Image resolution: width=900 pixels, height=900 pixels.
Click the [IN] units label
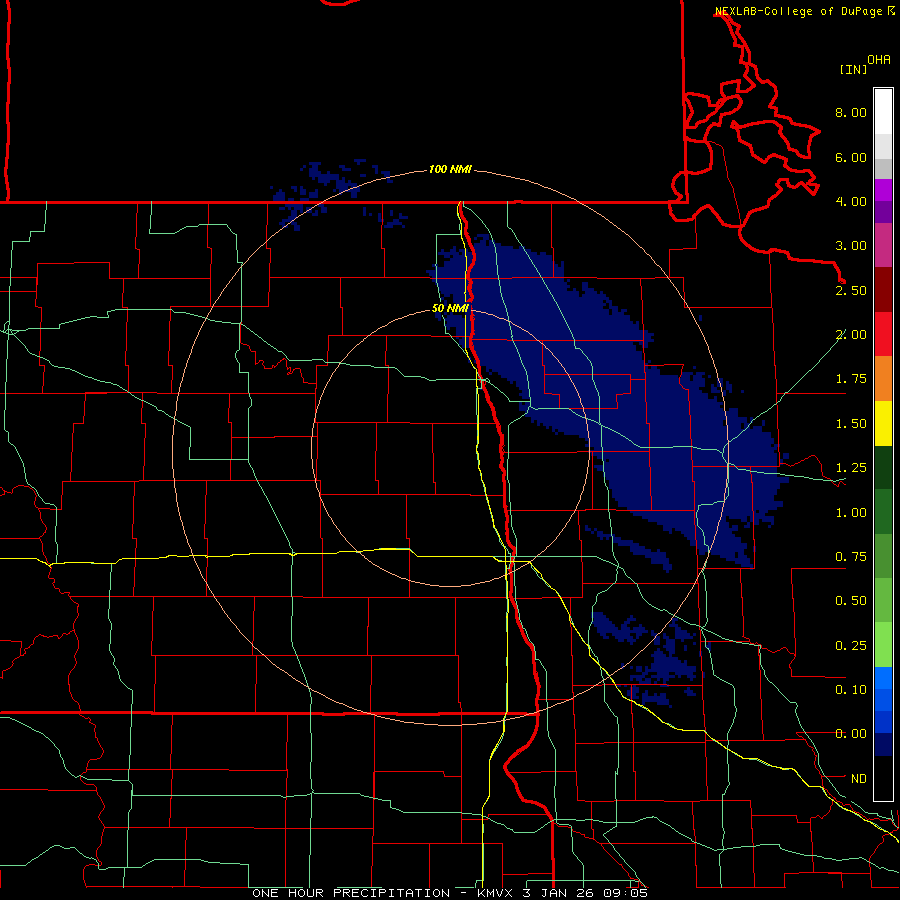pyautogui.click(x=853, y=69)
